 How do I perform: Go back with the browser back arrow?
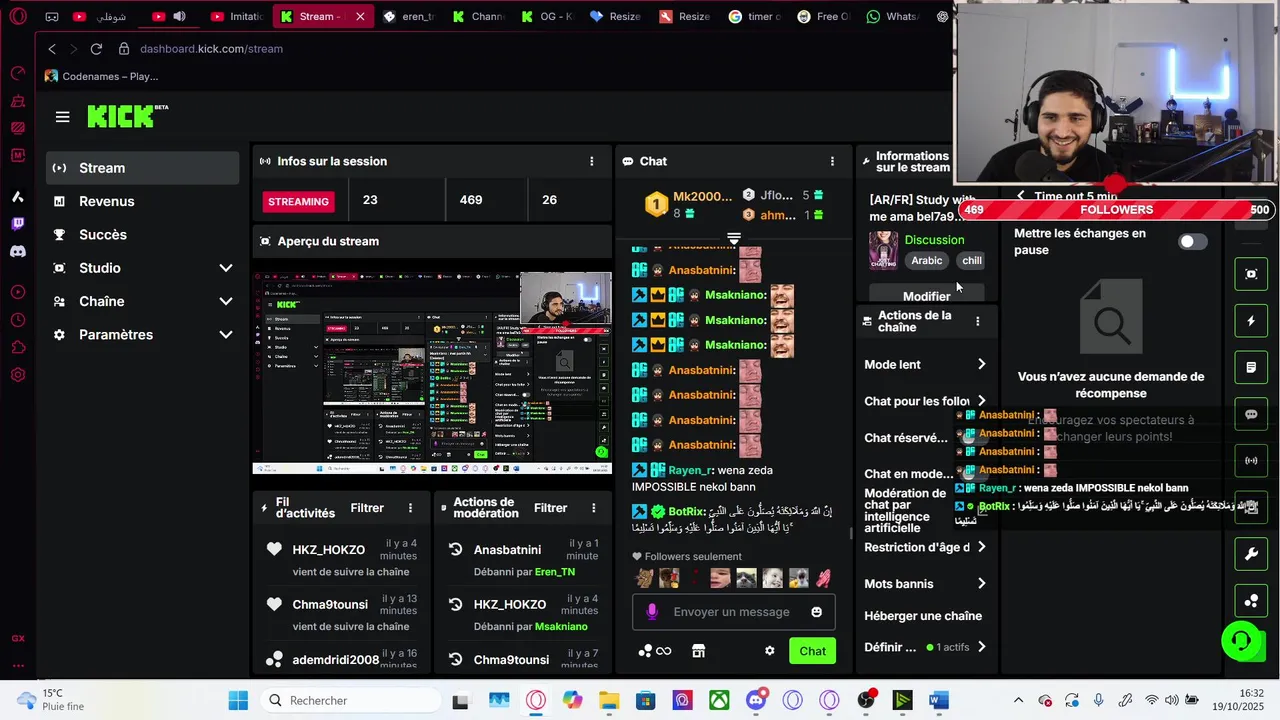(x=52, y=48)
